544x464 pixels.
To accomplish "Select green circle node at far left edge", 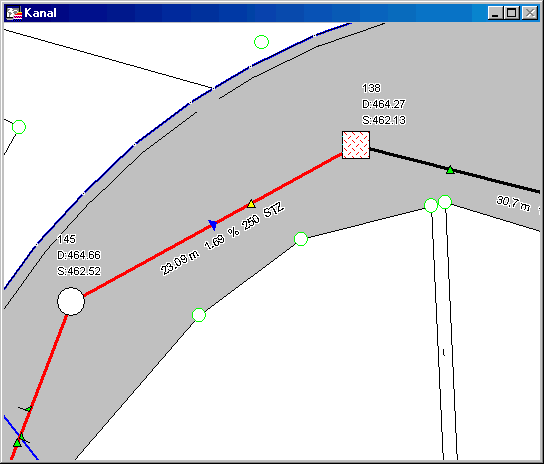I will pyautogui.click(x=19, y=127).
